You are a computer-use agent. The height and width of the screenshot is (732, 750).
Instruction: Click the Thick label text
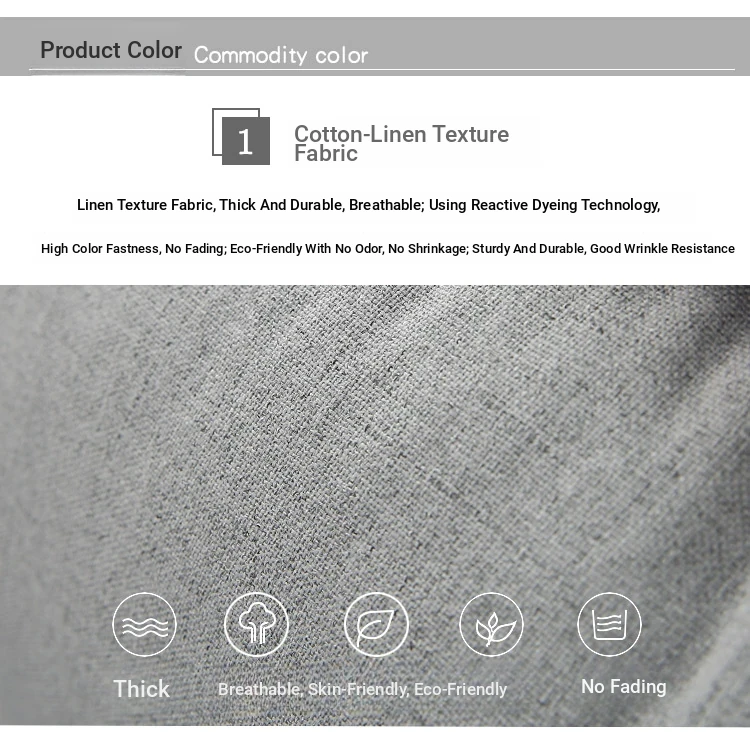click(x=142, y=689)
